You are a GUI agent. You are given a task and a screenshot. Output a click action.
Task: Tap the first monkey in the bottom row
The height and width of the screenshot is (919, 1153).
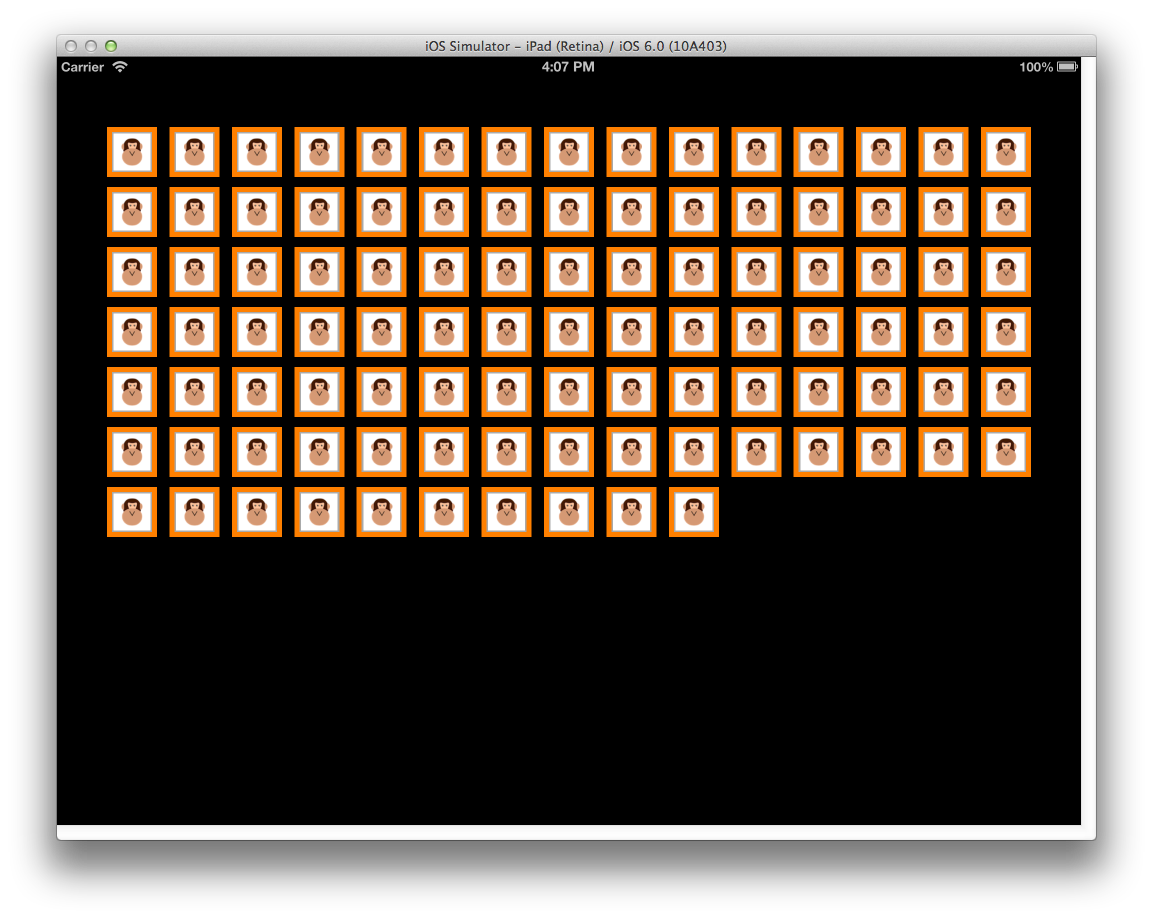tap(131, 511)
